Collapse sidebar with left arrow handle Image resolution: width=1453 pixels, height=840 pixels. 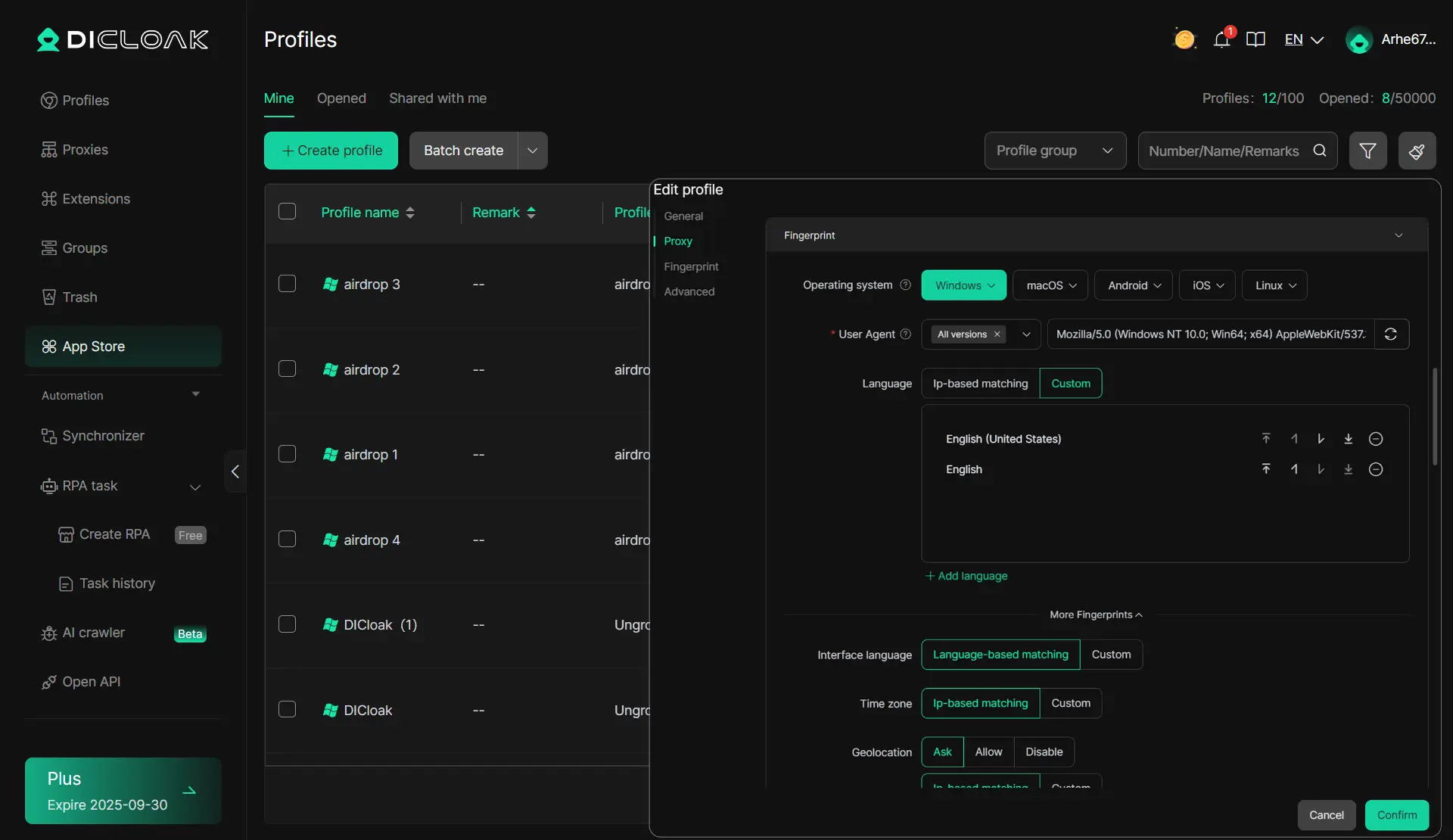pyautogui.click(x=235, y=471)
